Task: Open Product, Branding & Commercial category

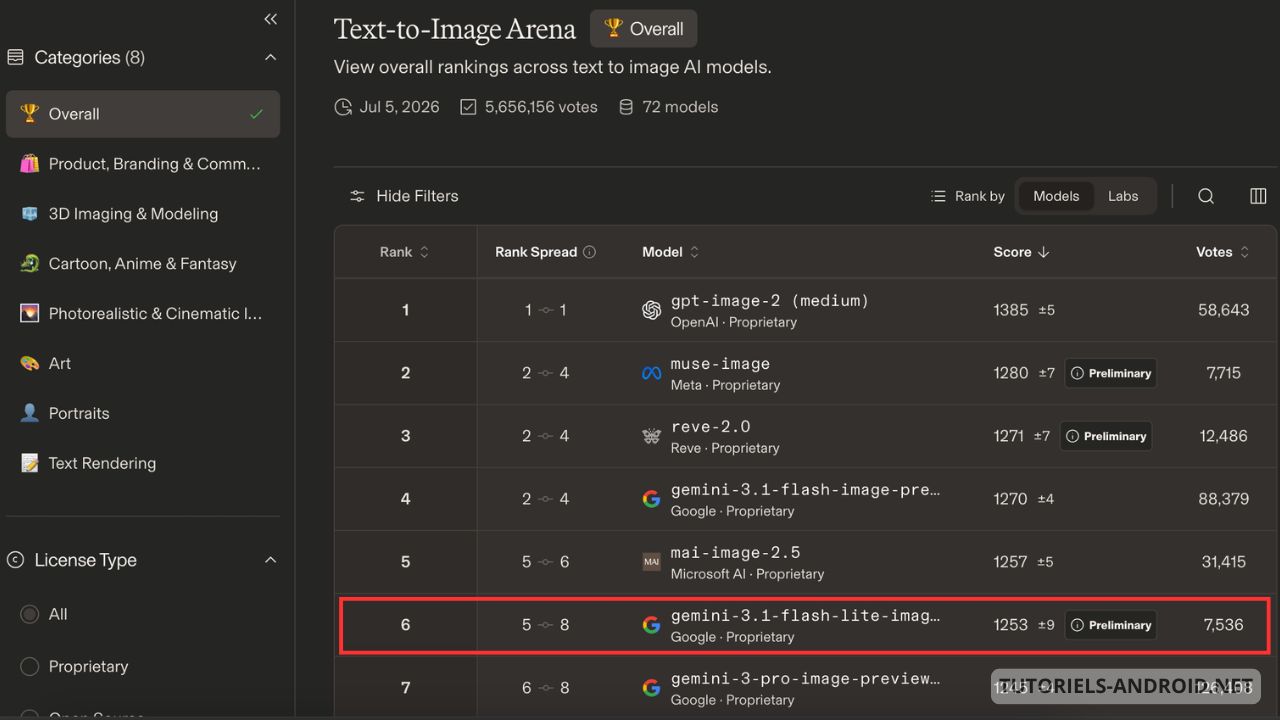Action: pyautogui.click(x=143, y=164)
